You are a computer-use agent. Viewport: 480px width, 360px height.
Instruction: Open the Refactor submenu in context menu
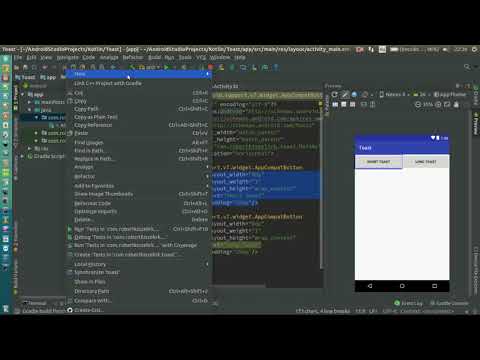coord(138,176)
